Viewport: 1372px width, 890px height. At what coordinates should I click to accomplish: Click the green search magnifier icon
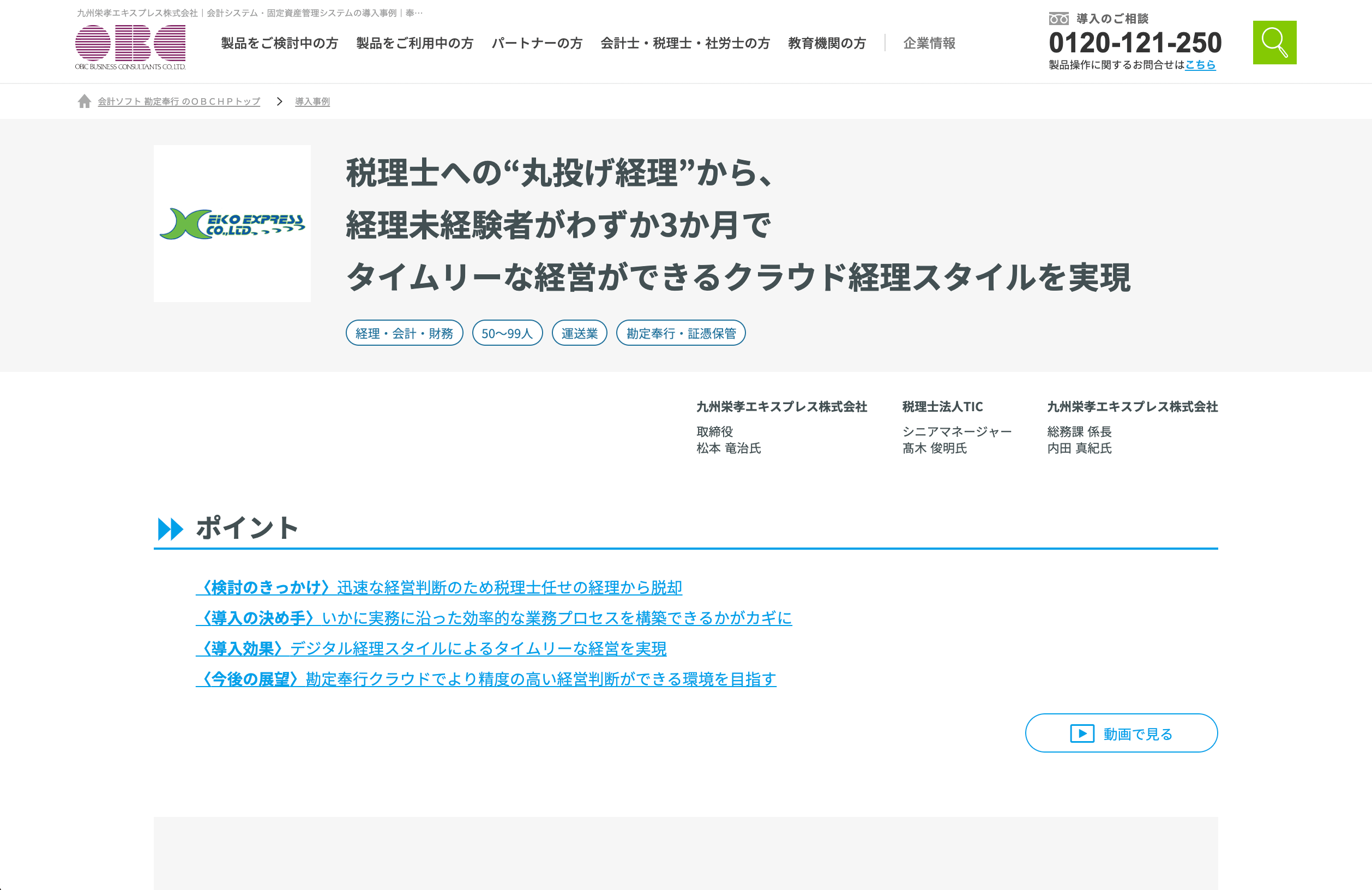pos(1274,43)
